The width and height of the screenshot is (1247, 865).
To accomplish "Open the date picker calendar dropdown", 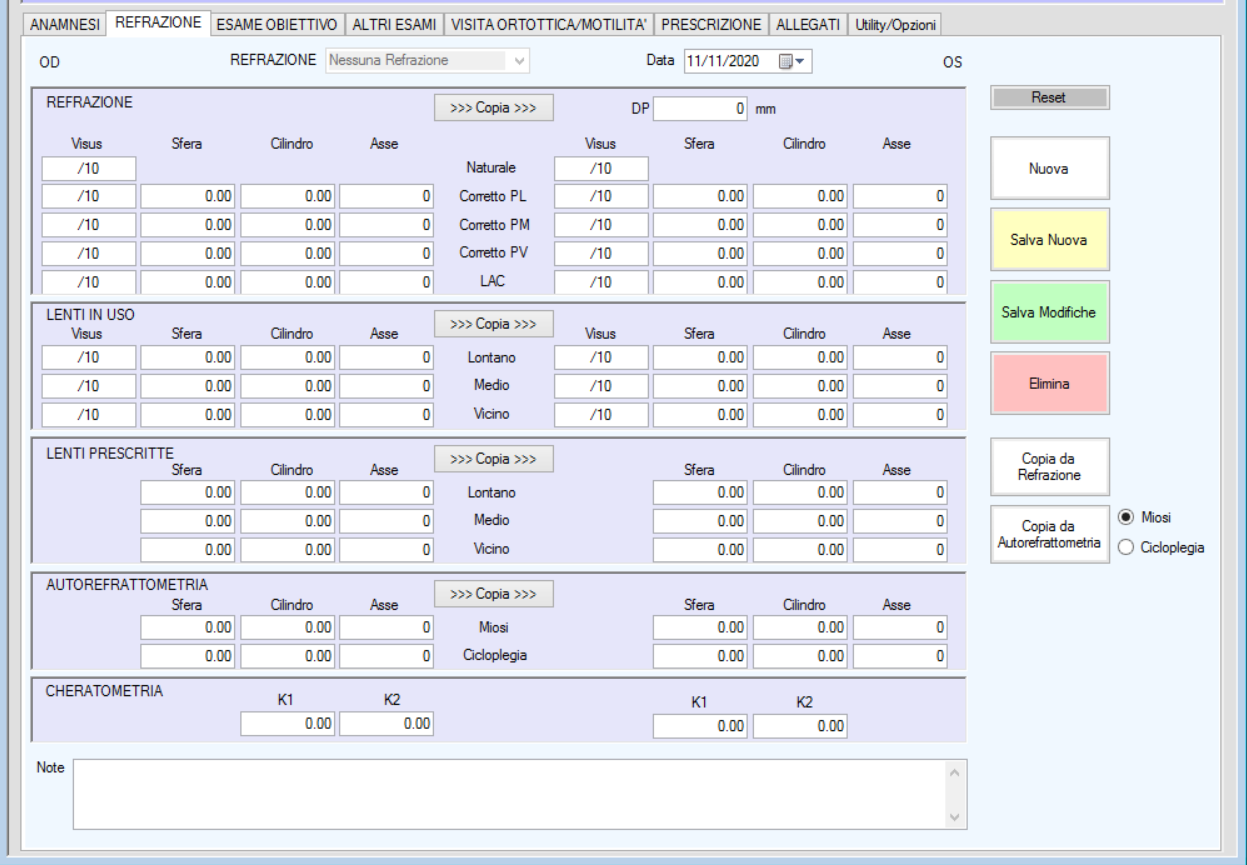I will [x=792, y=61].
